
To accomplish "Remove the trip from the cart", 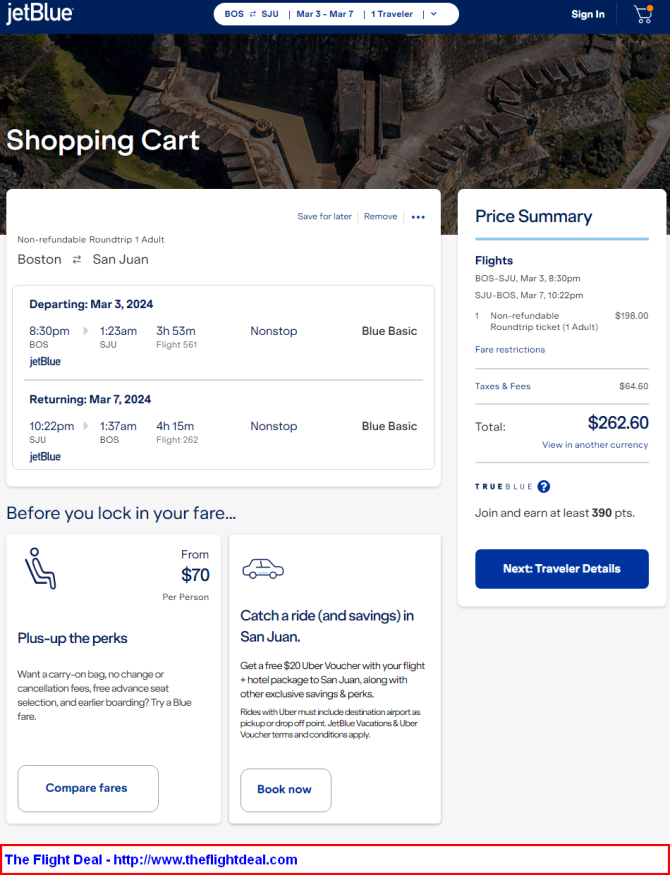I will tap(380, 216).
